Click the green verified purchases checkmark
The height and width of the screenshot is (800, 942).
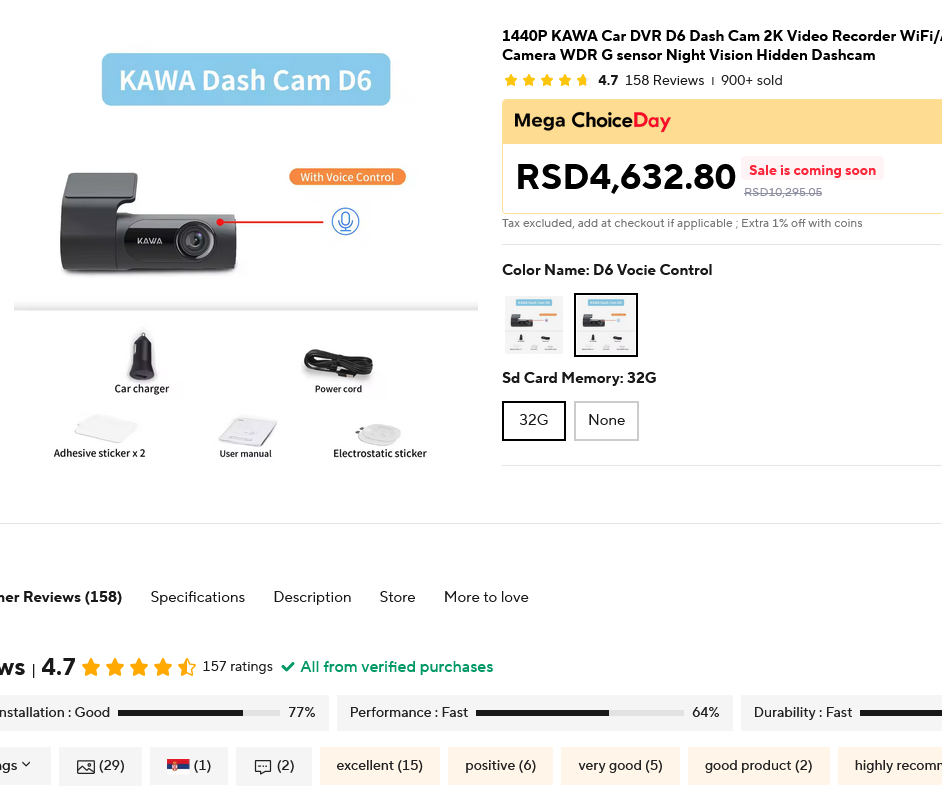click(x=288, y=667)
